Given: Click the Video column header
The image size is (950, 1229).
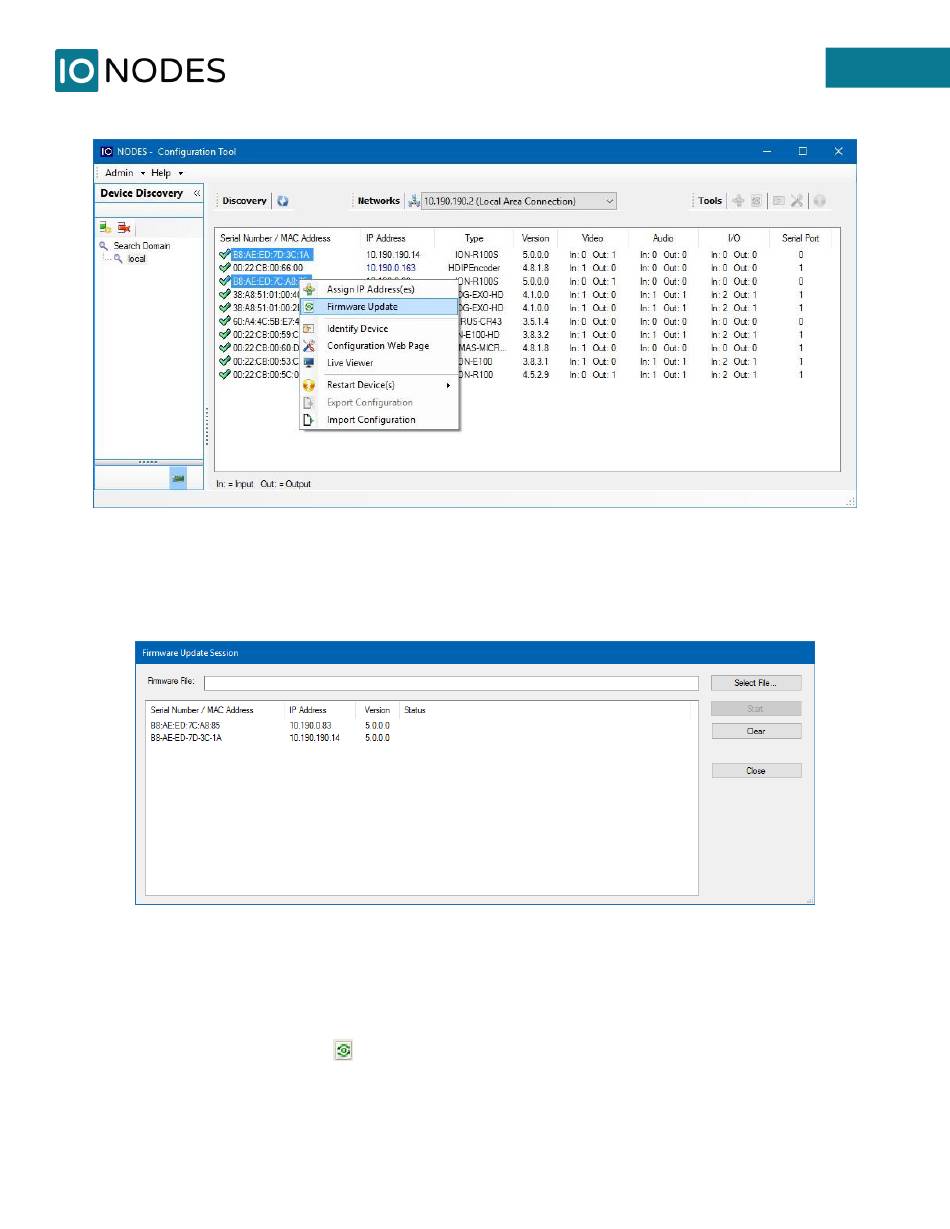Looking at the screenshot, I should point(593,239).
